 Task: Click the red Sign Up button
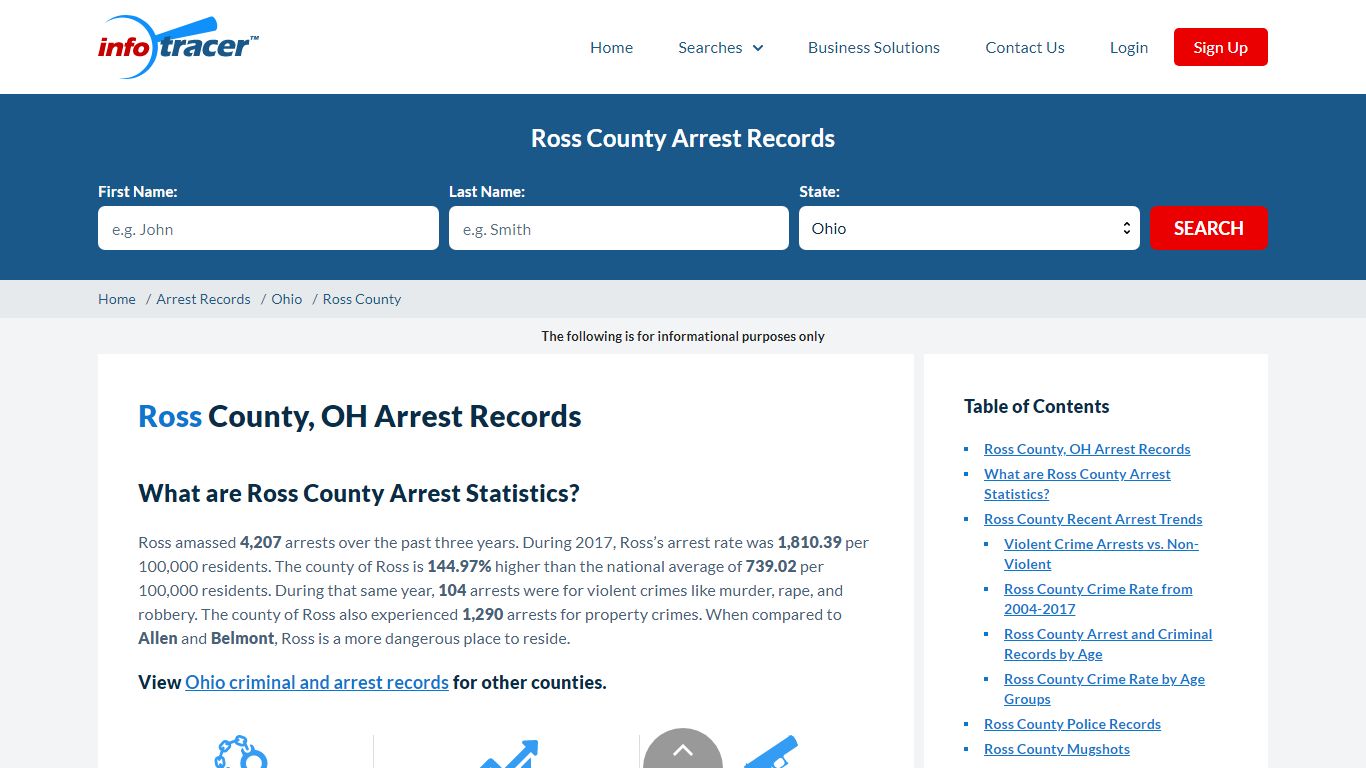pos(1221,47)
